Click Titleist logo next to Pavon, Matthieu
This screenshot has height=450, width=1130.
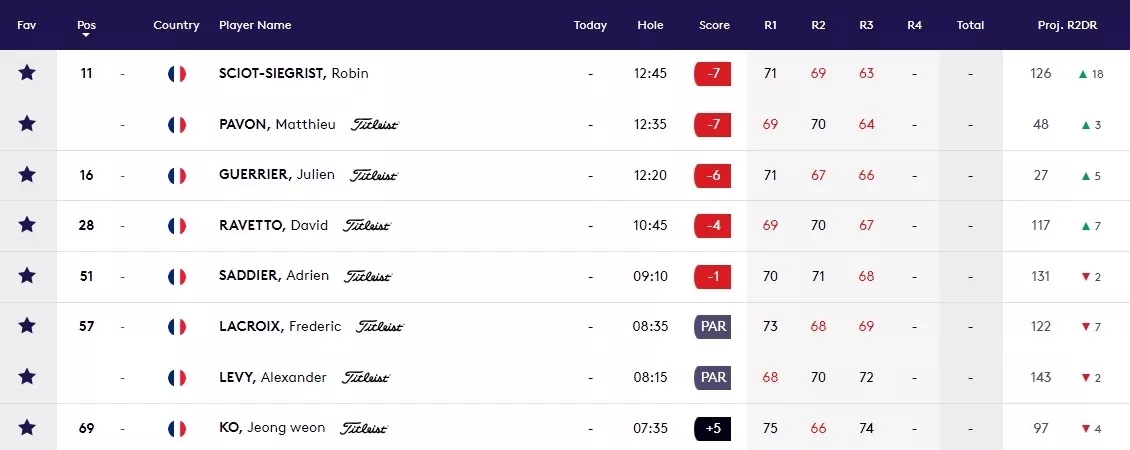click(x=375, y=124)
